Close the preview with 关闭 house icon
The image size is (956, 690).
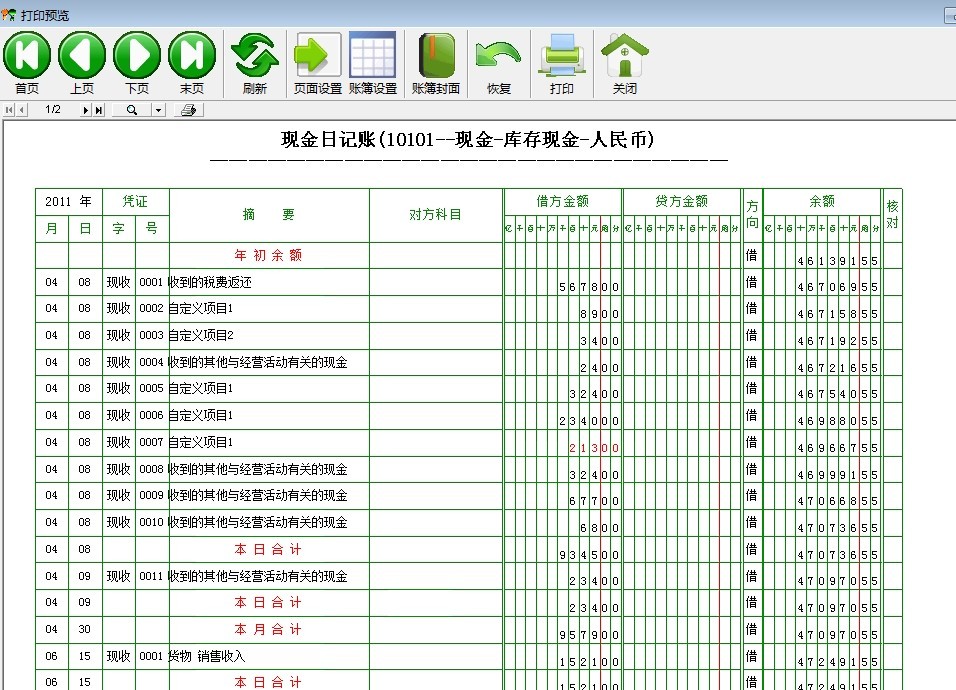[x=625, y=63]
